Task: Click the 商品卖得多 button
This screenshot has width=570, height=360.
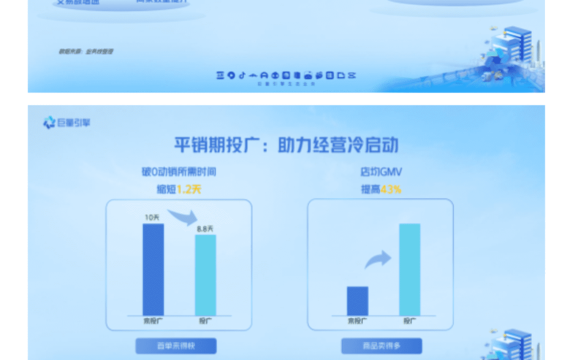Action: tap(381, 346)
